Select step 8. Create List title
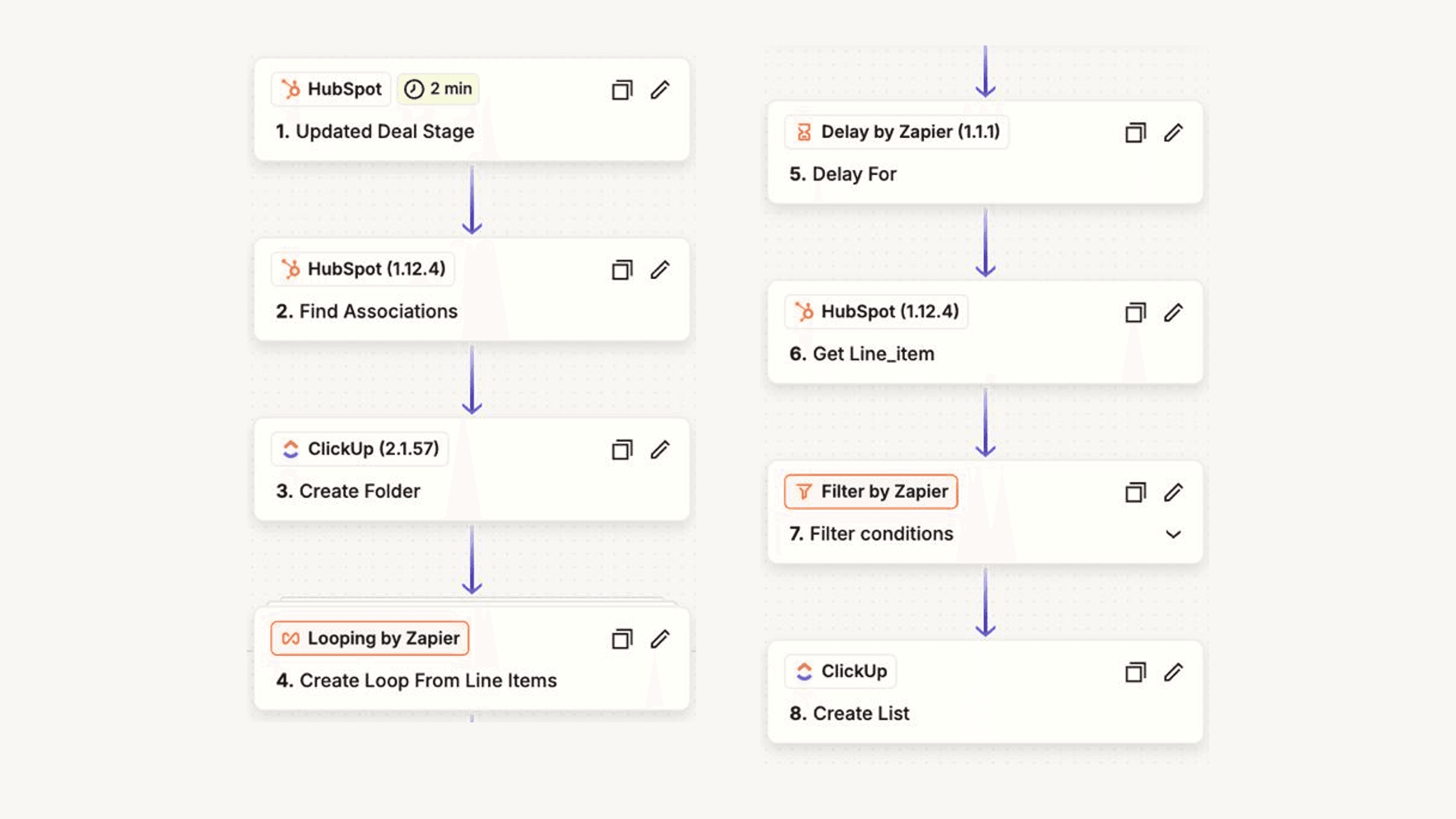 (x=849, y=713)
